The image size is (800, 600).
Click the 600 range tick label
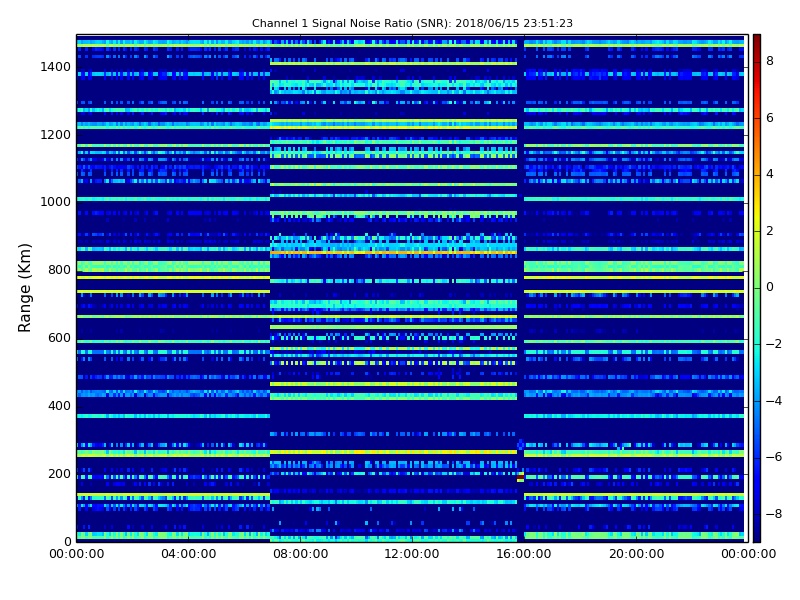pos(59,338)
